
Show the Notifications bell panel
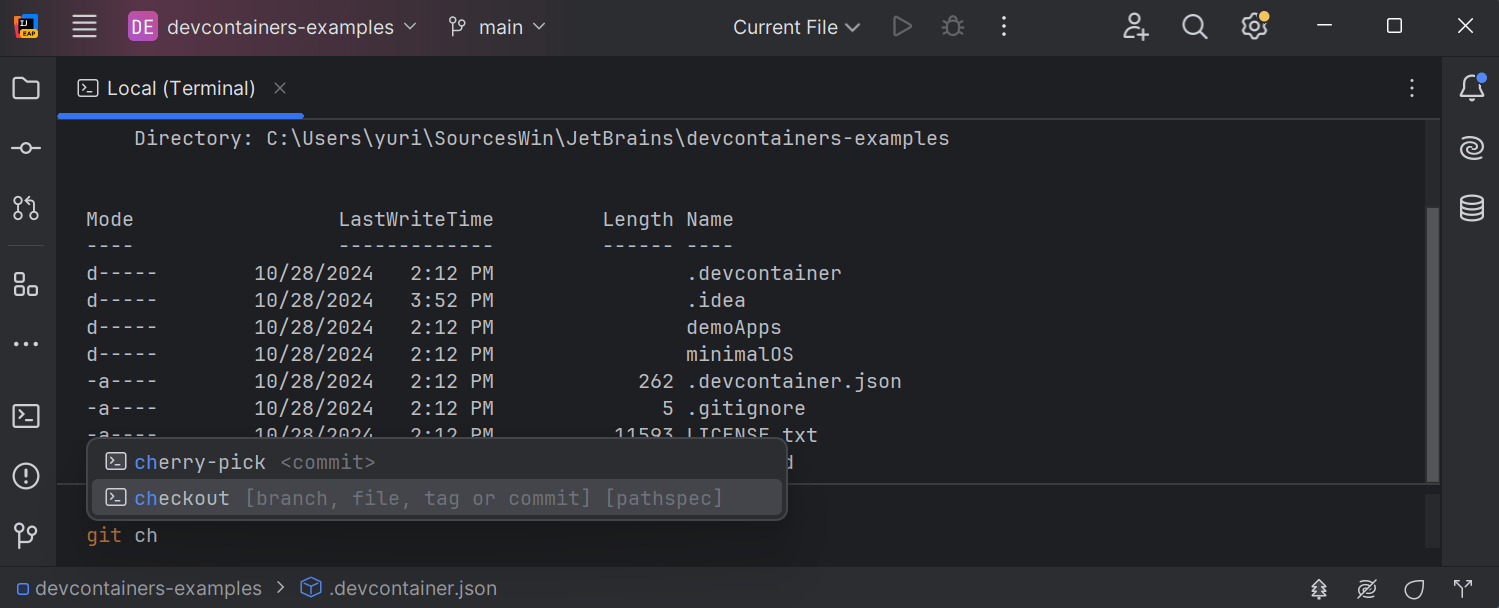point(1471,88)
